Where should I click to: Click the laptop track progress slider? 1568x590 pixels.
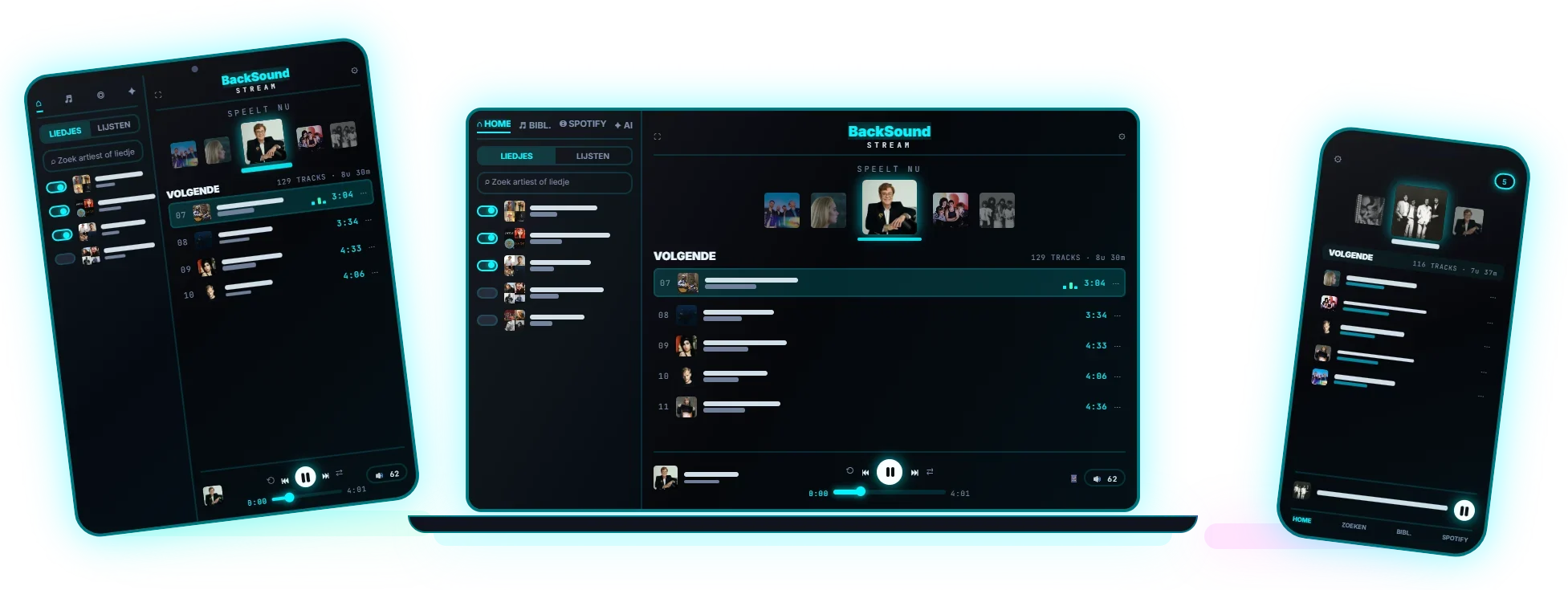[x=890, y=492]
